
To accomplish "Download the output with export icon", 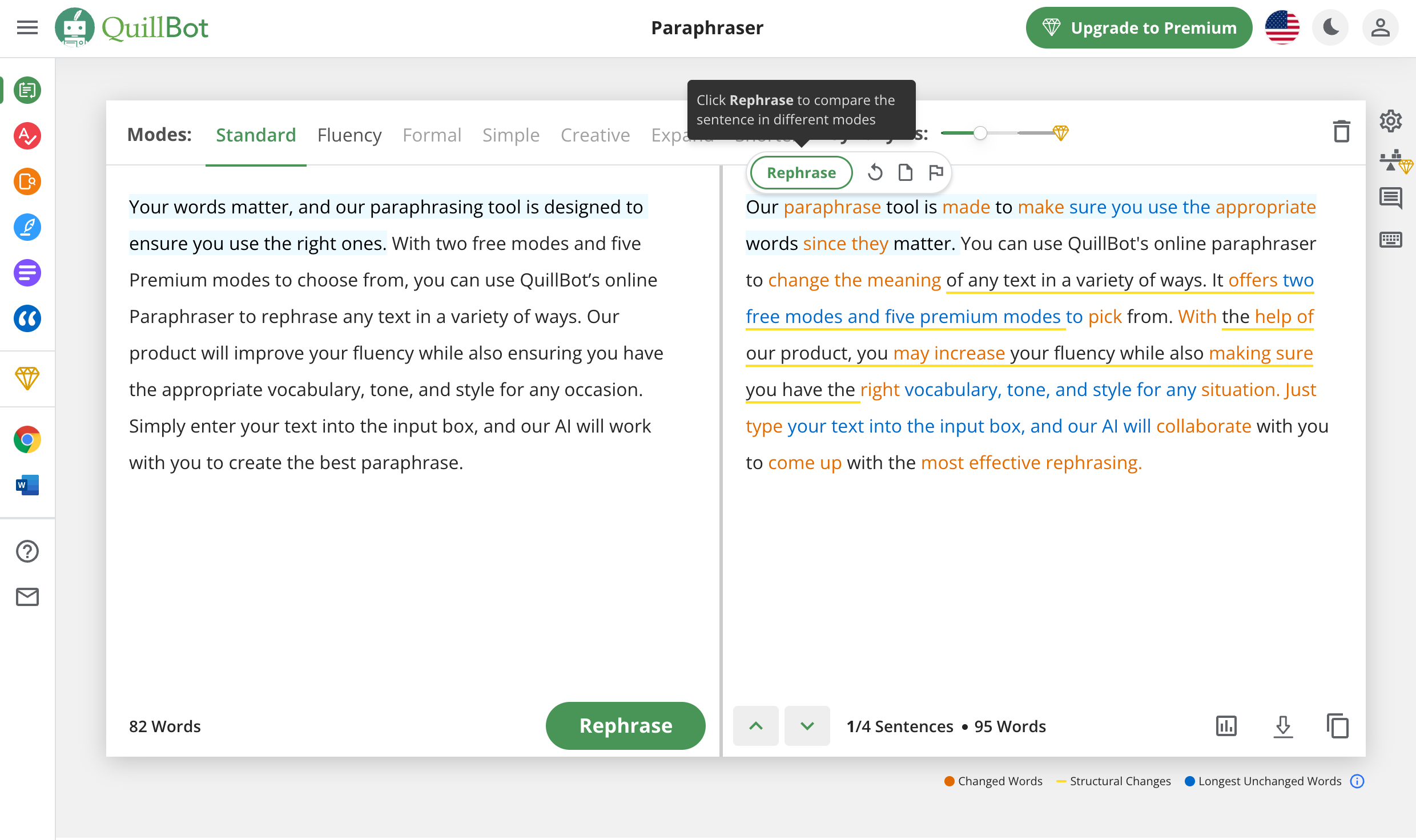I will point(1284,726).
